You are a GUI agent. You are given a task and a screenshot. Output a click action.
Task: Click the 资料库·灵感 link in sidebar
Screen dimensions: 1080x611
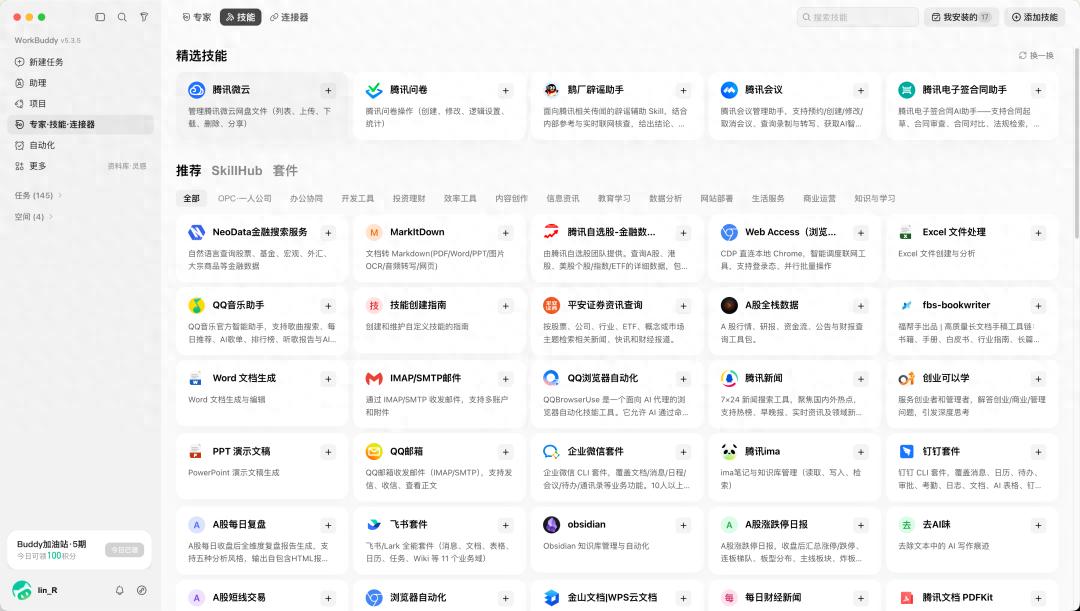click(x=127, y=166)
